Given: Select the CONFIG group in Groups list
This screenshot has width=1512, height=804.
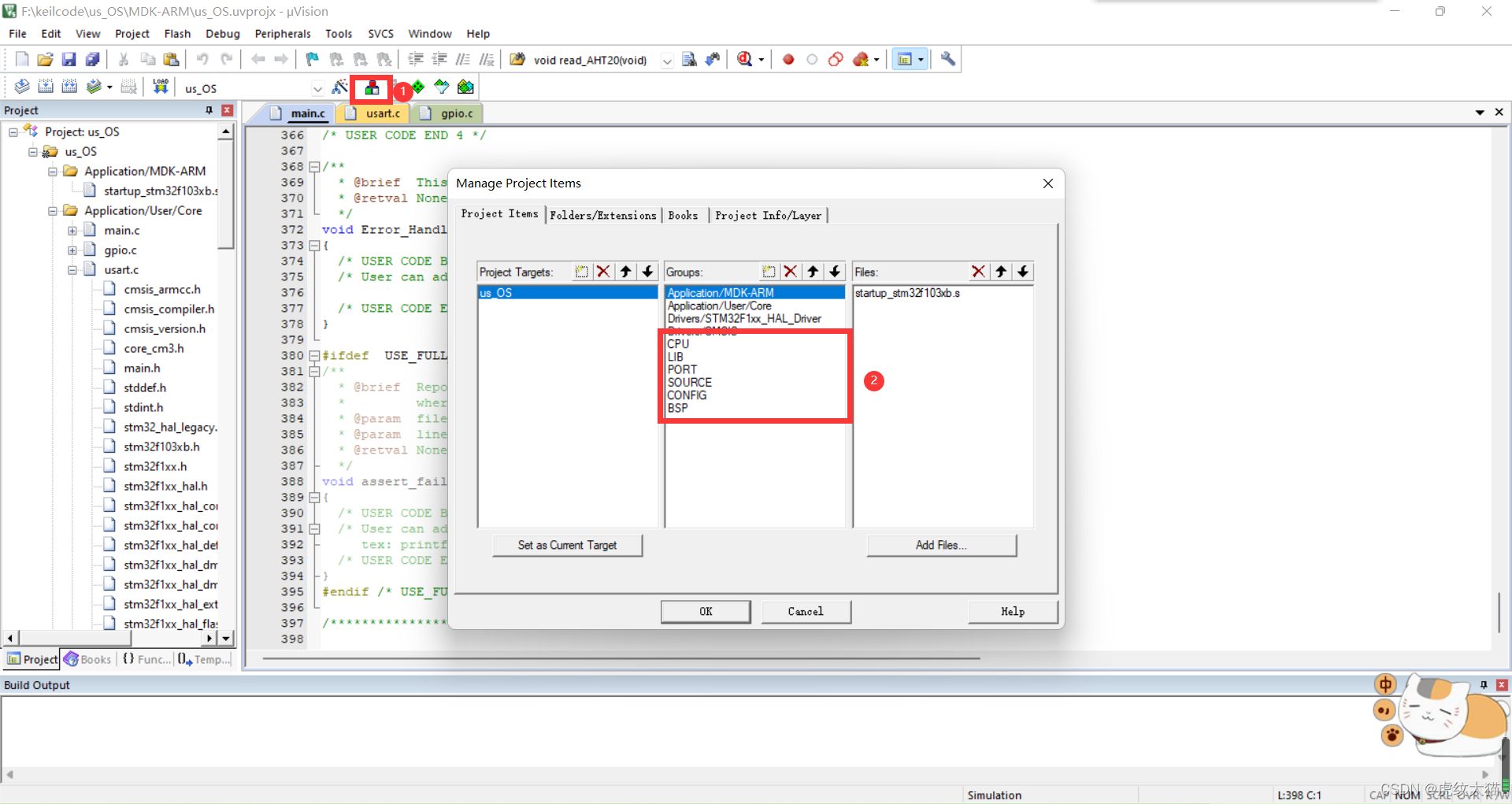Looking at the screenshot, I should (x=687, y=395).
